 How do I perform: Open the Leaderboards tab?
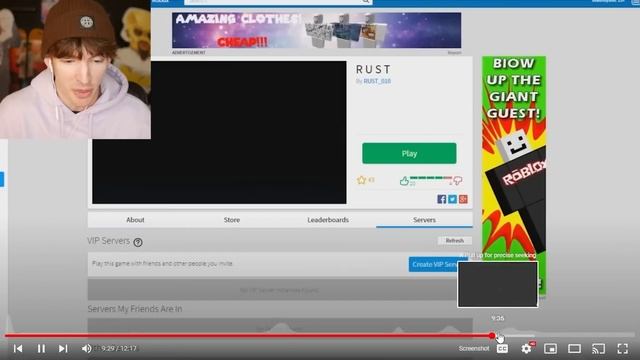[328, 220]
